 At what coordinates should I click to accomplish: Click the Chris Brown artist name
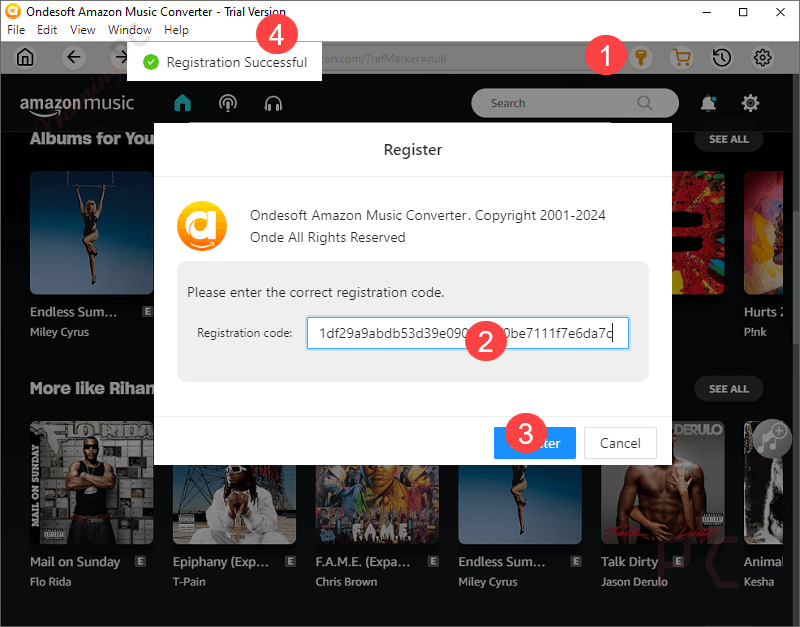[x=346, y=582]
